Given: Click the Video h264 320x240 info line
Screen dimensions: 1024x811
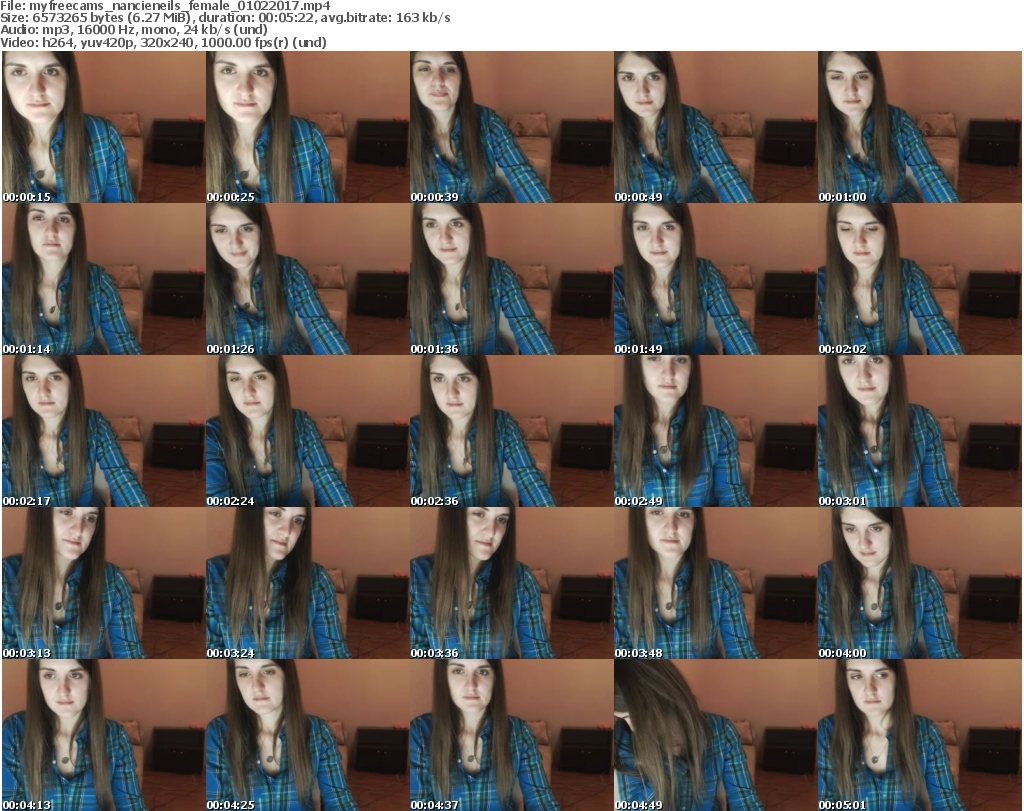Looking at the screenshot, I should coord(163,42).
